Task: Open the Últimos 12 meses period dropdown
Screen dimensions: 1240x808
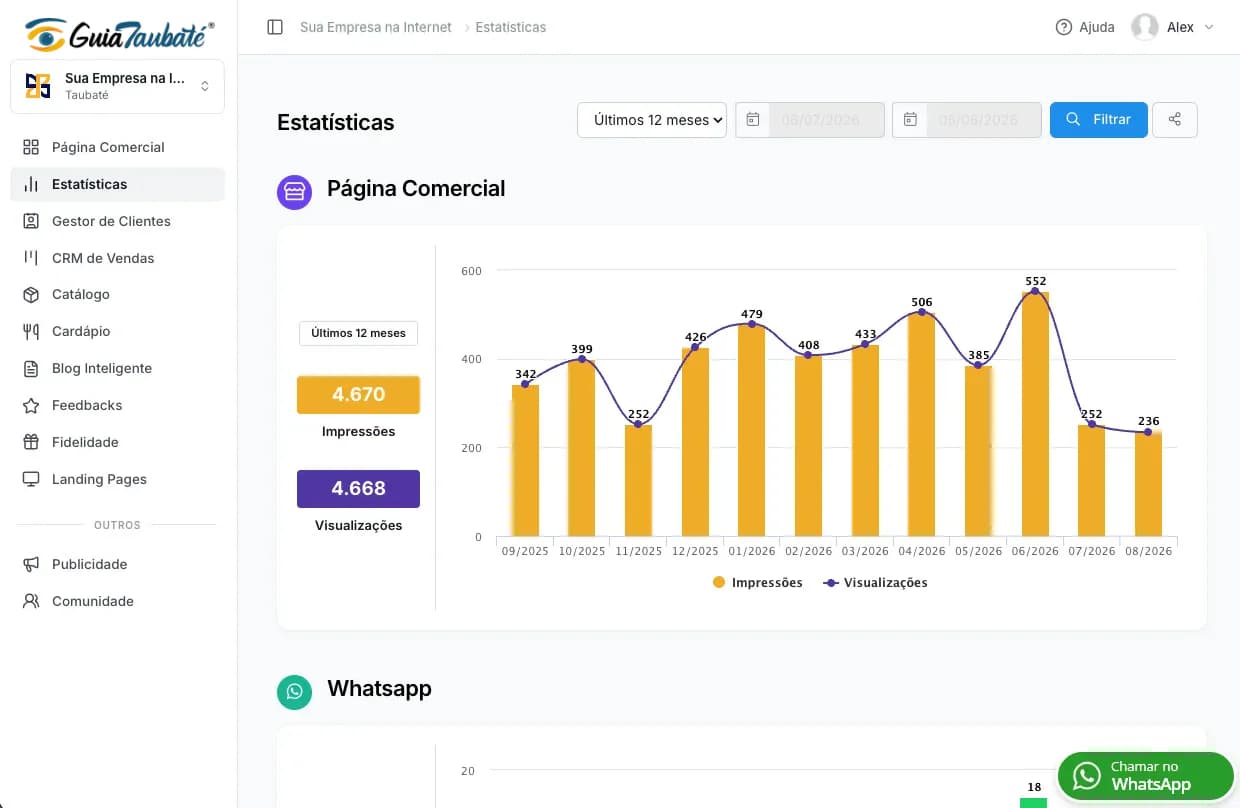Action: (x=652, y=120)
